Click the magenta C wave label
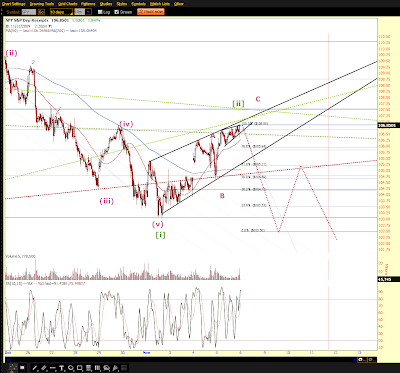The width and height of the screenshot is (400, 373). pyautogui.click(x=258, y=99)
